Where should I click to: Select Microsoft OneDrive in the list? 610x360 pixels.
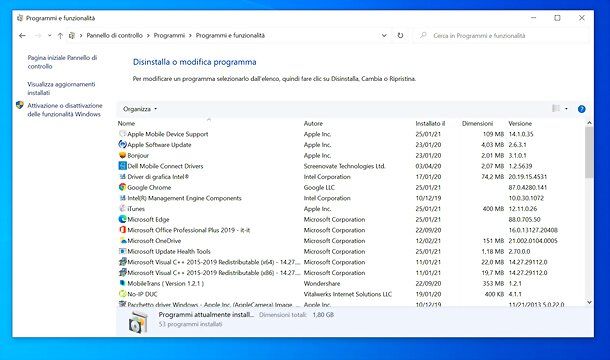click(x=154, y=241)
